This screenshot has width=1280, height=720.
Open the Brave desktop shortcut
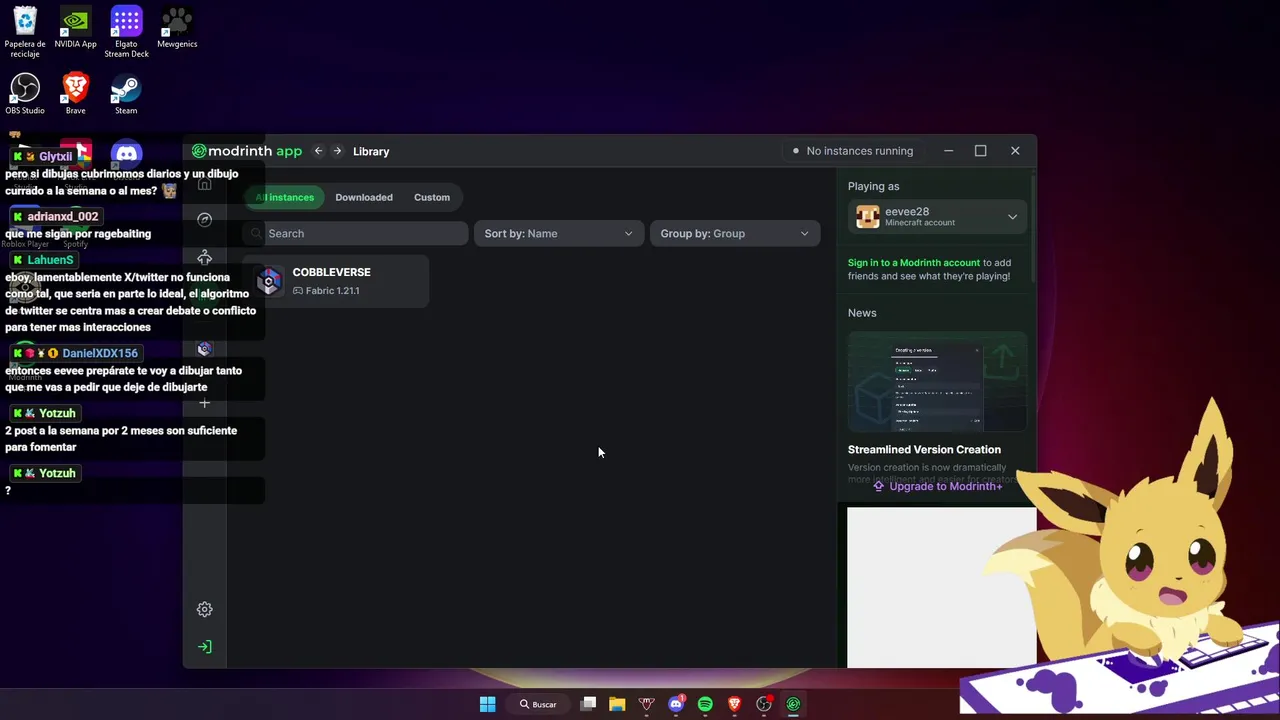coord(75,93)
